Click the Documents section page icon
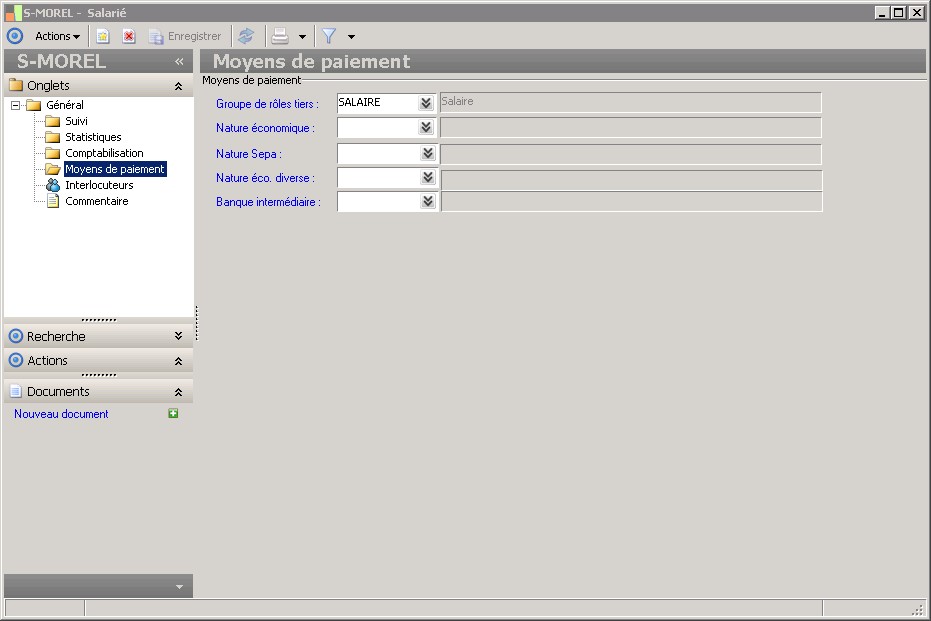 pyautogui.click(x=15, y=391)
